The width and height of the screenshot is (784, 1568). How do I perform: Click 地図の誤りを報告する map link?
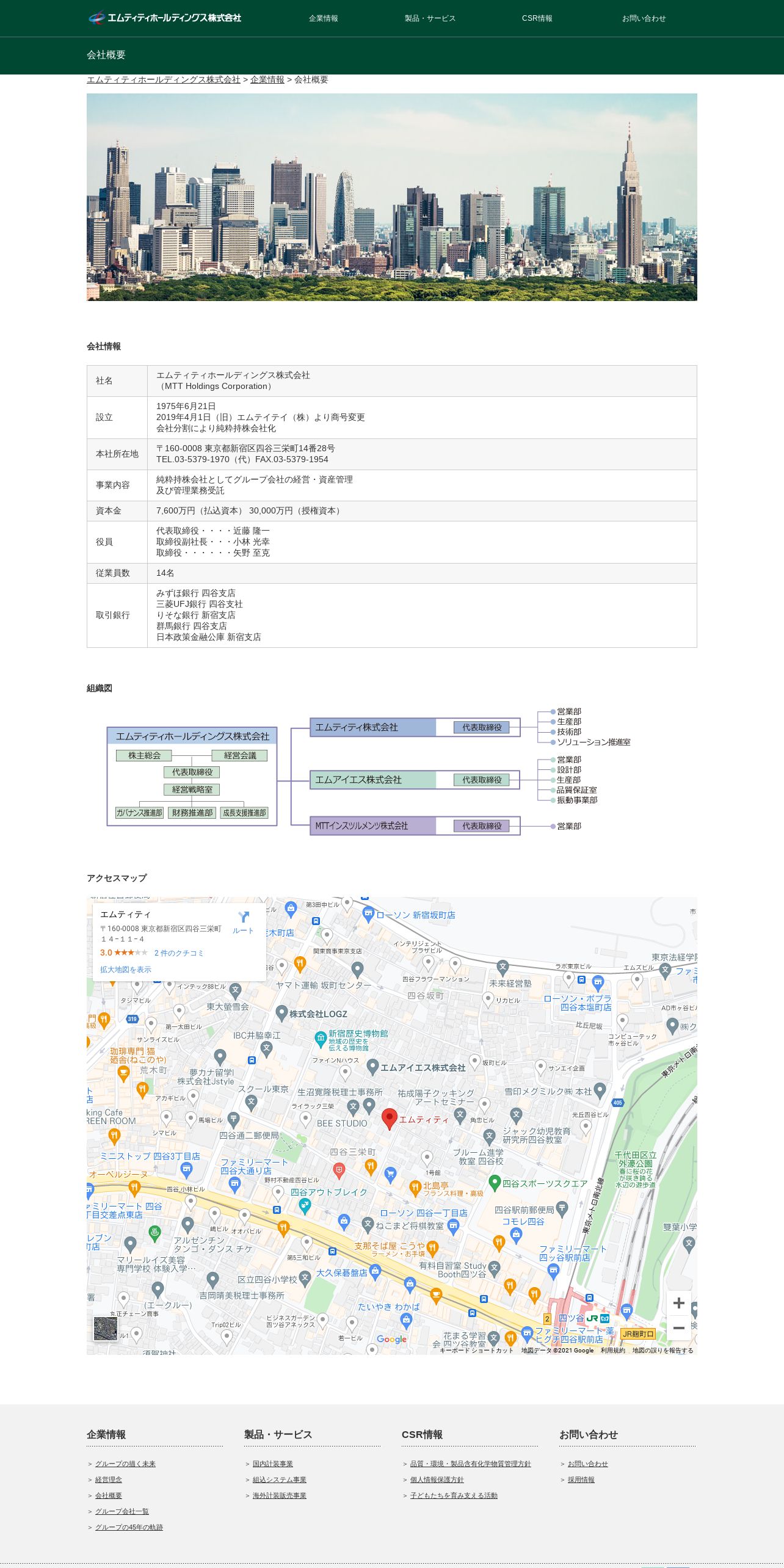[x=663, y=1350]
